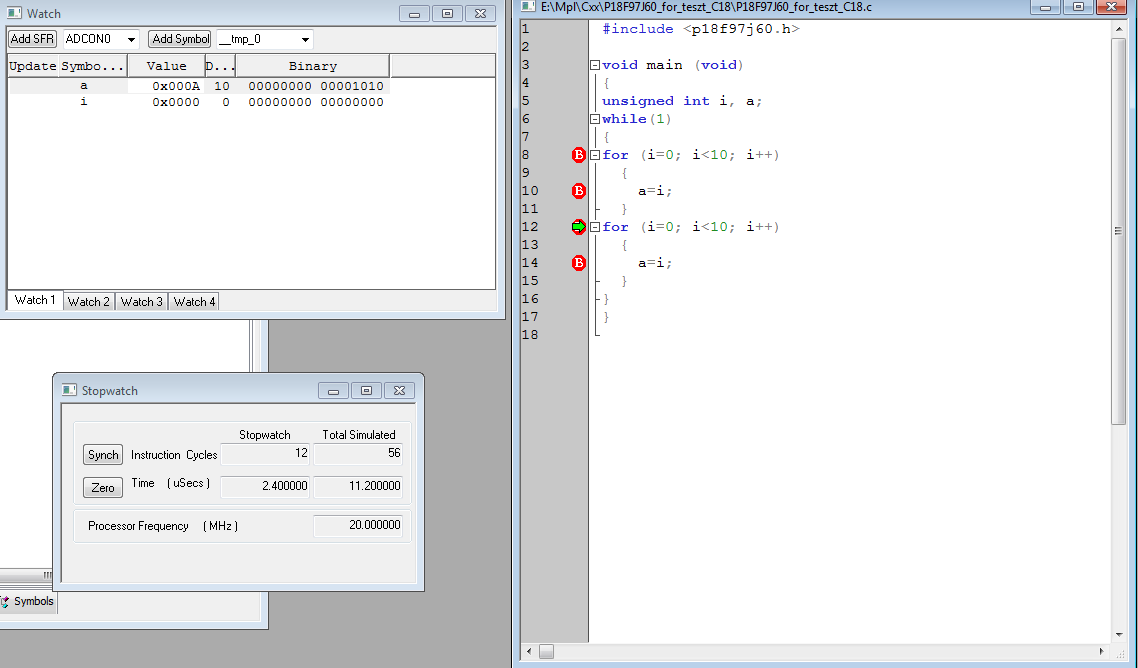Click 'unsigned int i, a;' code line
Screen dimensions: 1138x668
click(x=681, y=101)
